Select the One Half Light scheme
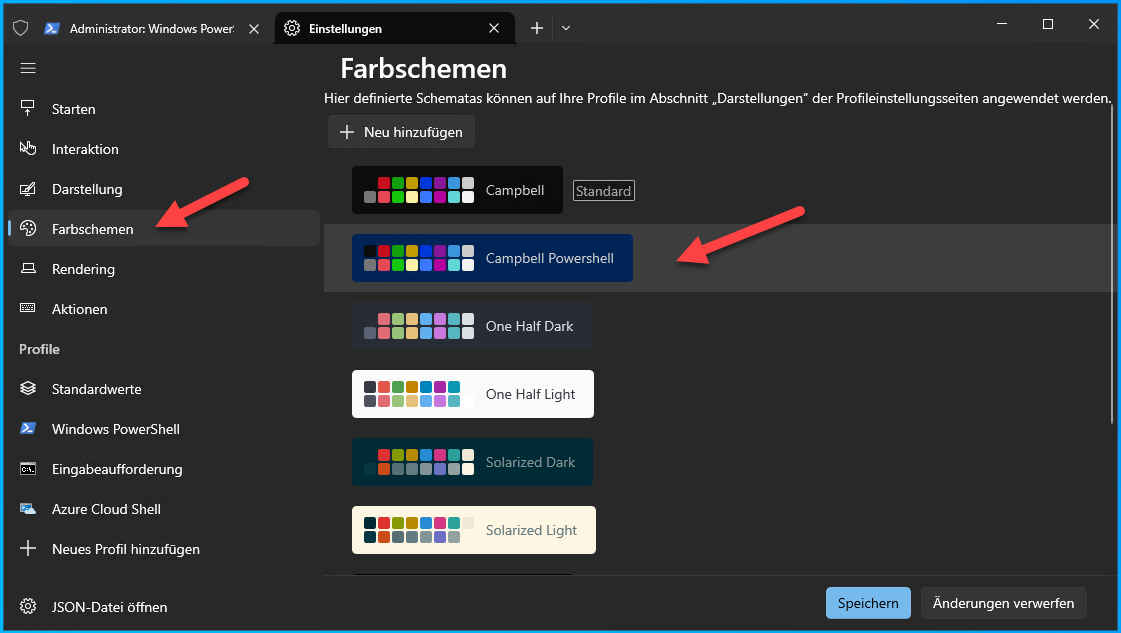 [x=473, y=393]
